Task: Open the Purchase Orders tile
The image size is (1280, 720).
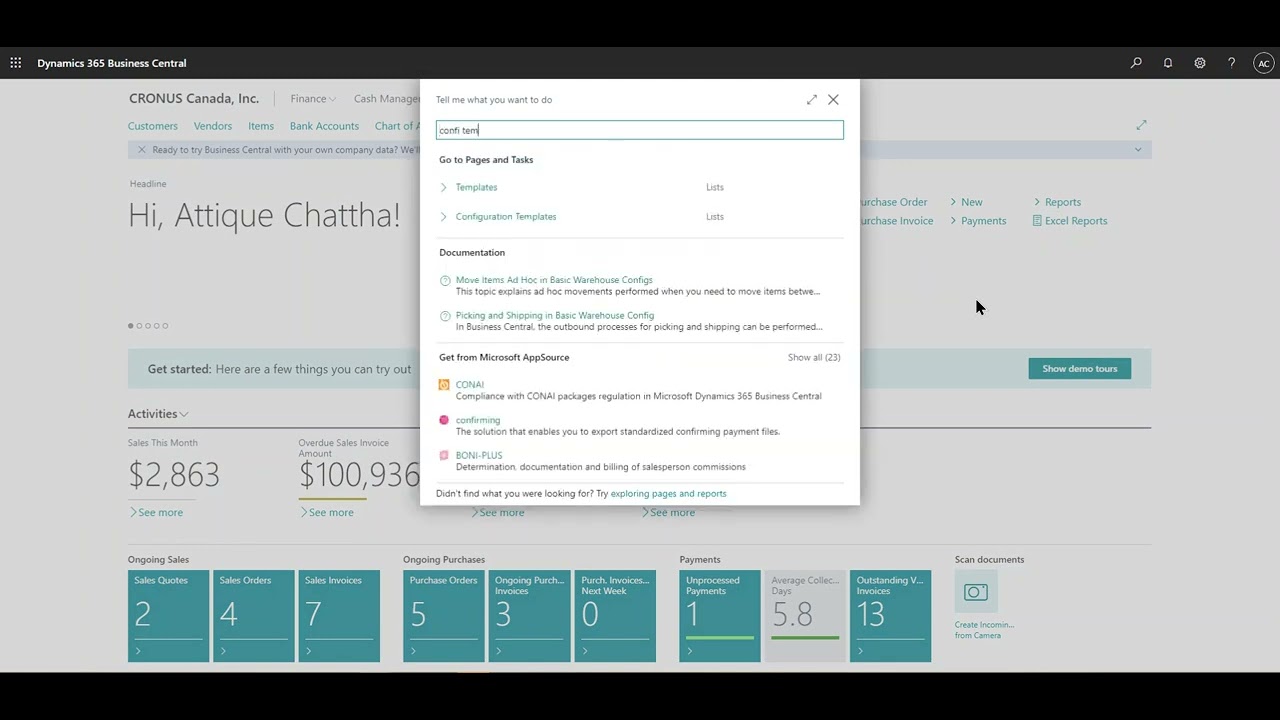Action: coord(444,616)
